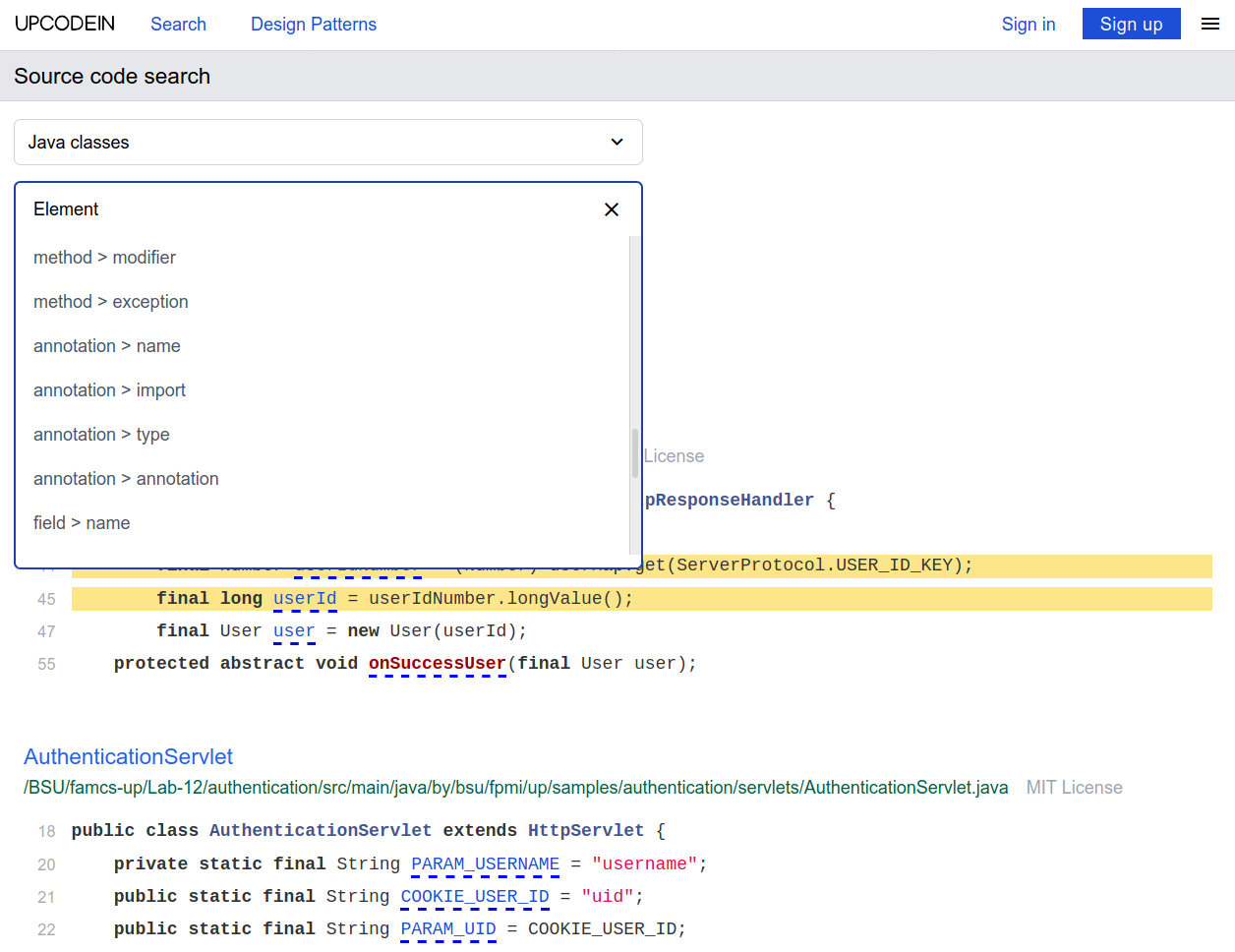Expand the search type selector chevron
Image resolution: width=1235 pixels, height=952 pixels.
coord(617,142)
